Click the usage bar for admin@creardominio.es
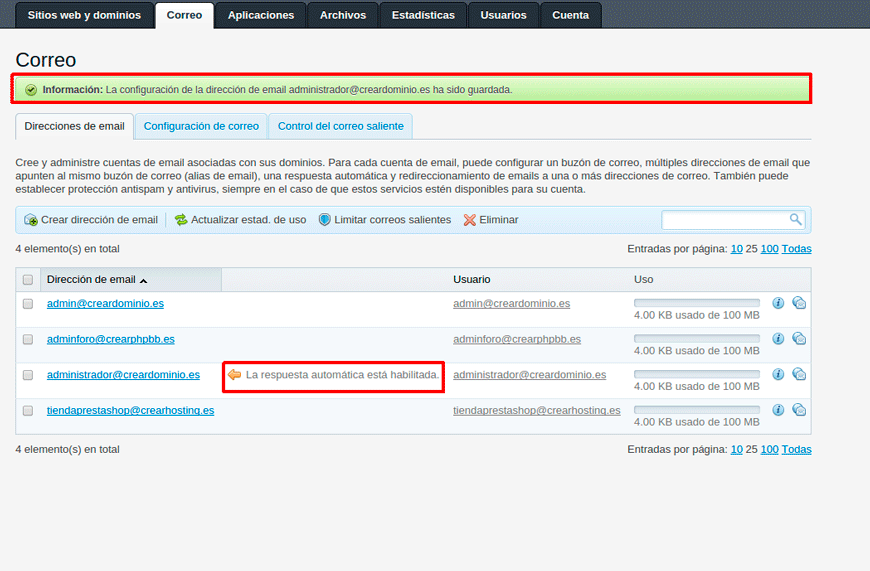The image size is (870, 571). coord(696,302)
